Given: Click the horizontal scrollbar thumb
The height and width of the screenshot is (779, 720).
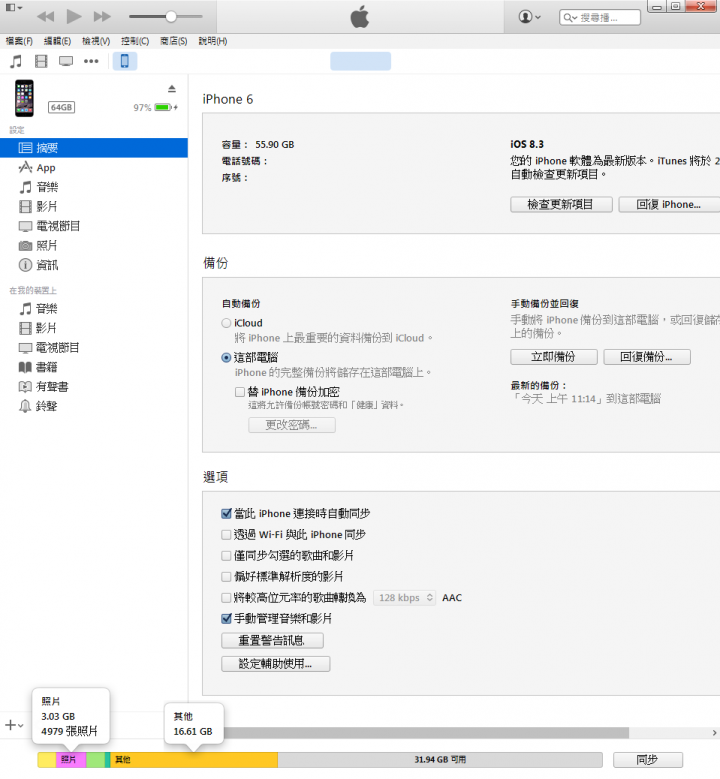Looking at the screenshot, I should pos(426,733).
